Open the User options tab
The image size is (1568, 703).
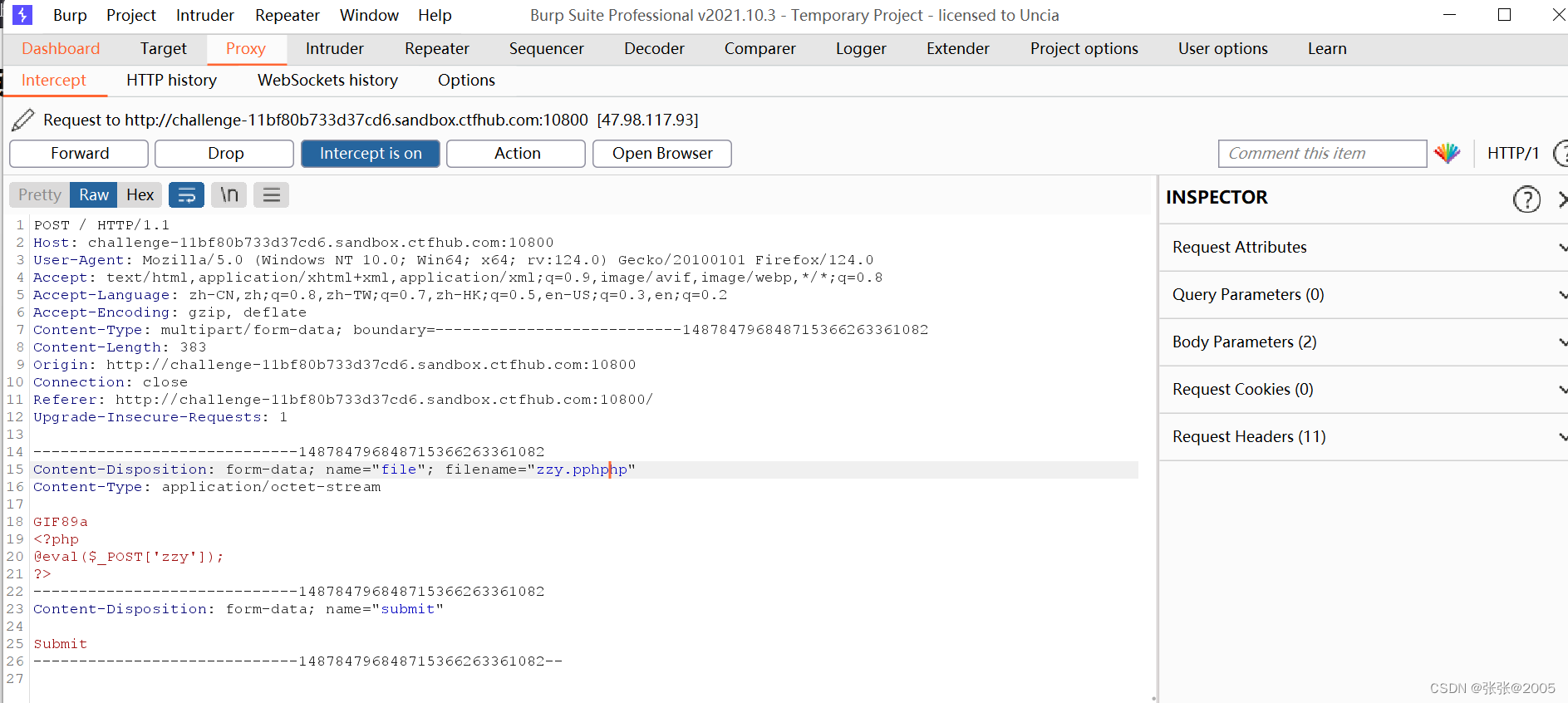(1223, 49)
